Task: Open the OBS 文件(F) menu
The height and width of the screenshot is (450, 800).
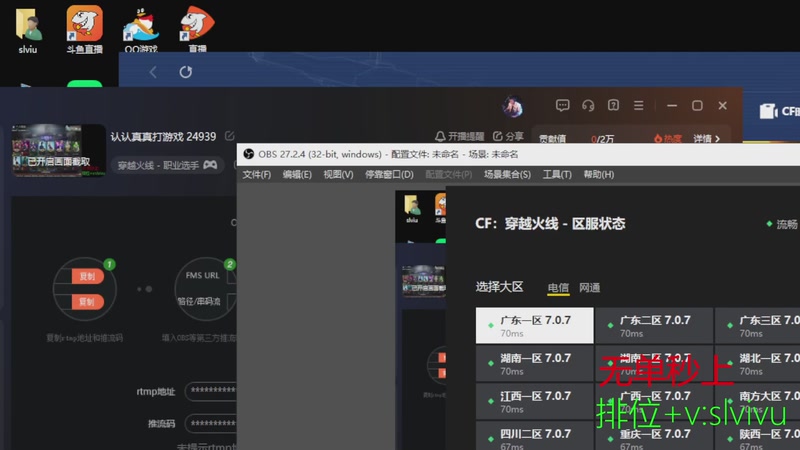Action: point(257,174)
